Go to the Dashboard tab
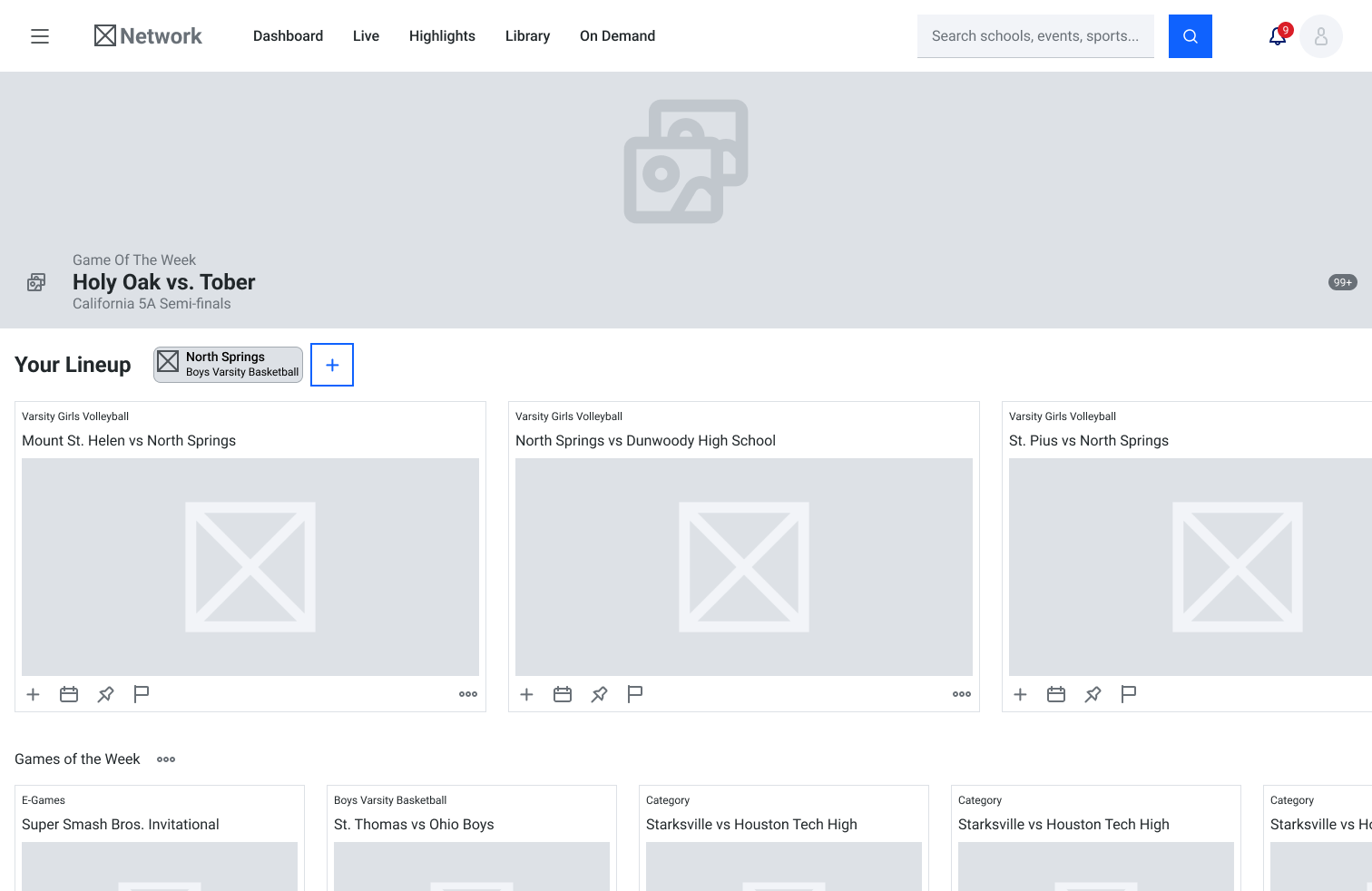The image size is (1372, 891). [x=288, y=36]
